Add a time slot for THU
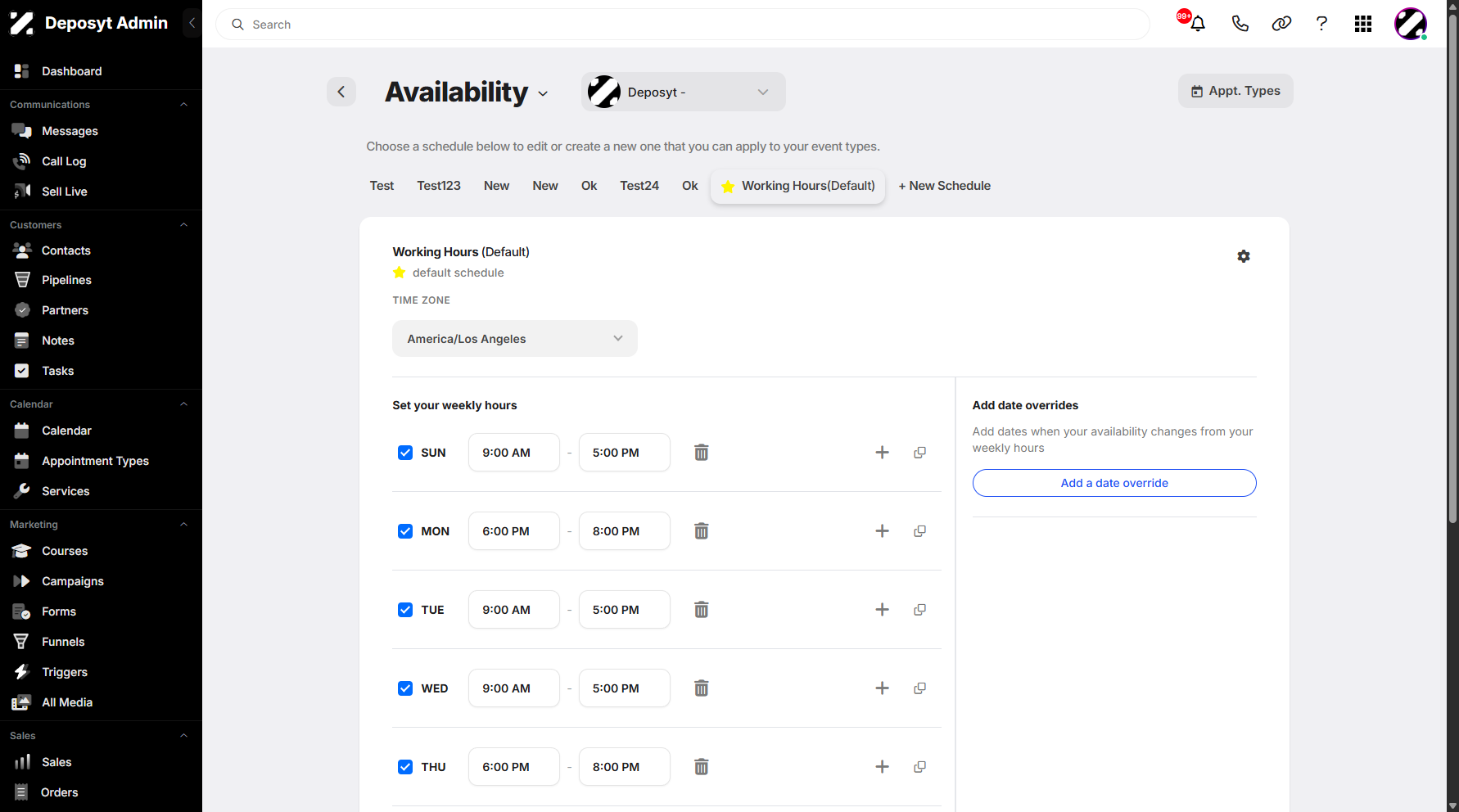Image resolution: width=1459 pixels, height=812 pixels. click(x=882, y=767)
